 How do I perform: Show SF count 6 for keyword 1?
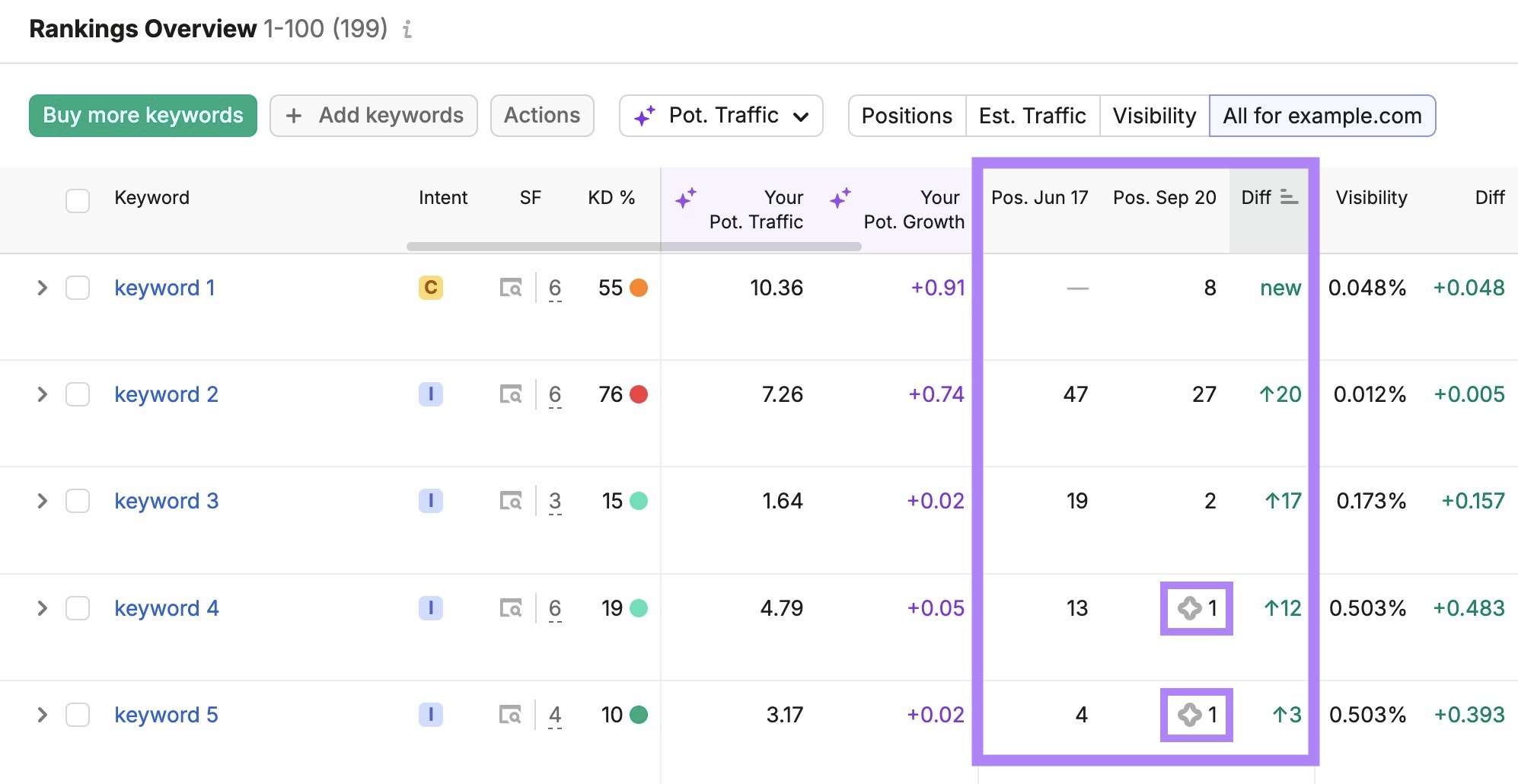tap(555, 288)
